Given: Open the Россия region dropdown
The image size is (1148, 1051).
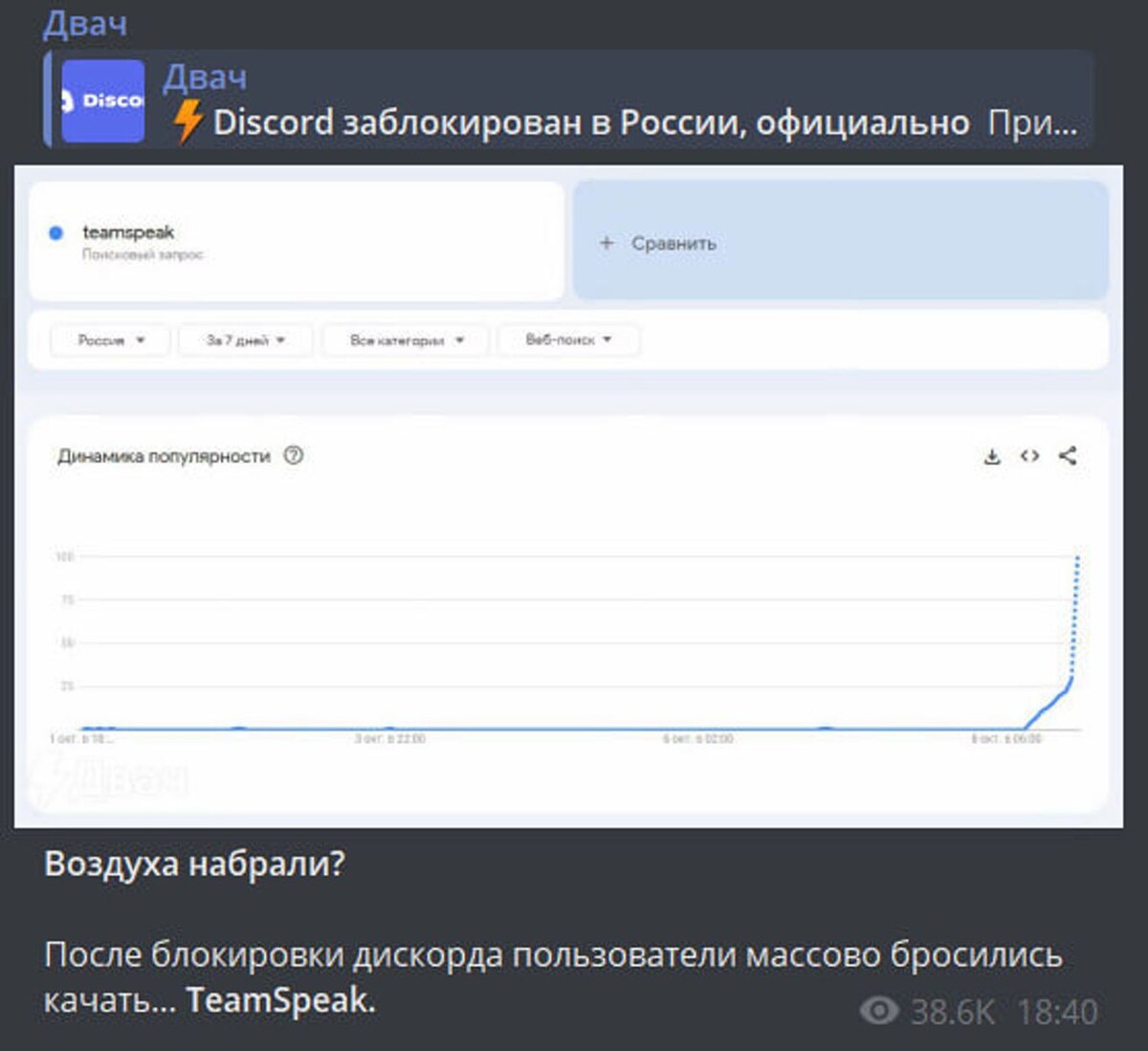Looking at the screenshot, I should [x=111, y=340].
